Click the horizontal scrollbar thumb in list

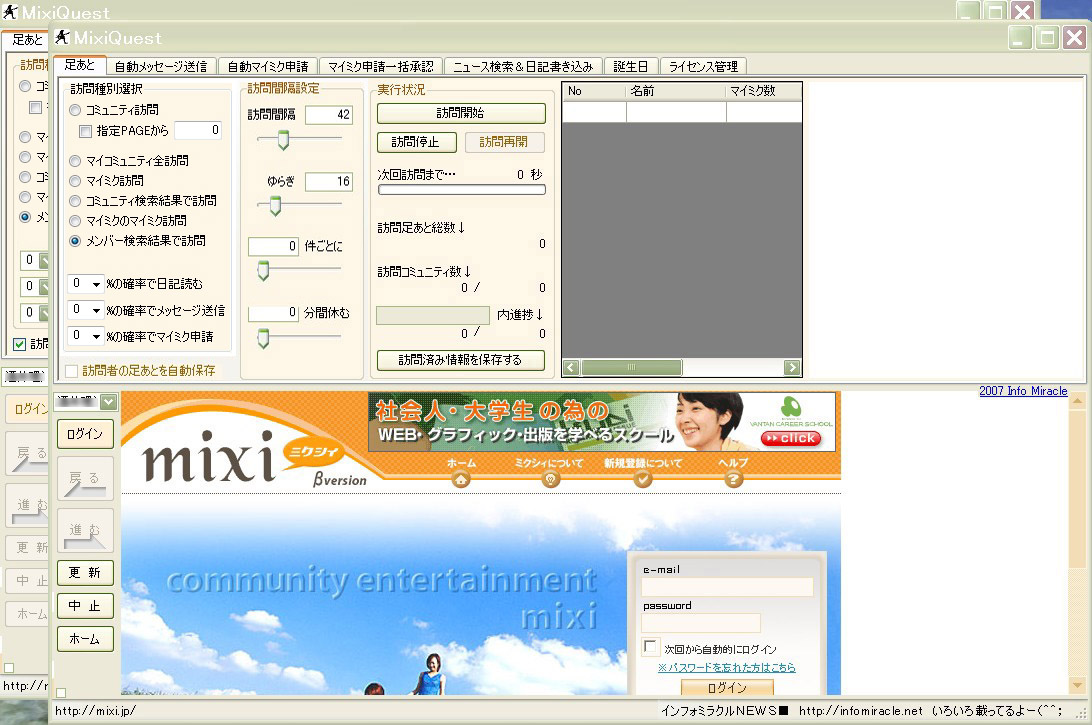632,367
